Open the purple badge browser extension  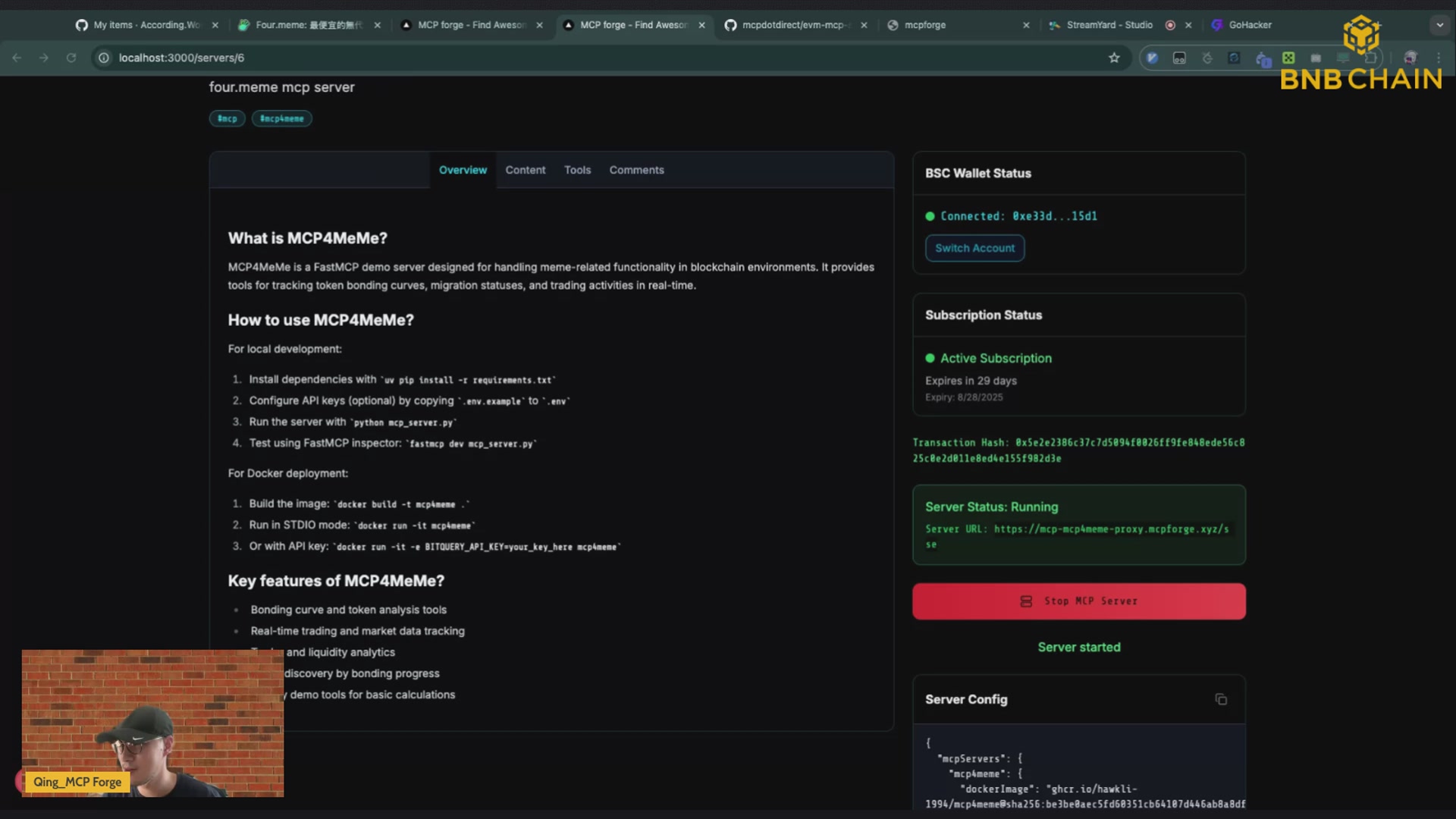click(x=1263, y=58)
